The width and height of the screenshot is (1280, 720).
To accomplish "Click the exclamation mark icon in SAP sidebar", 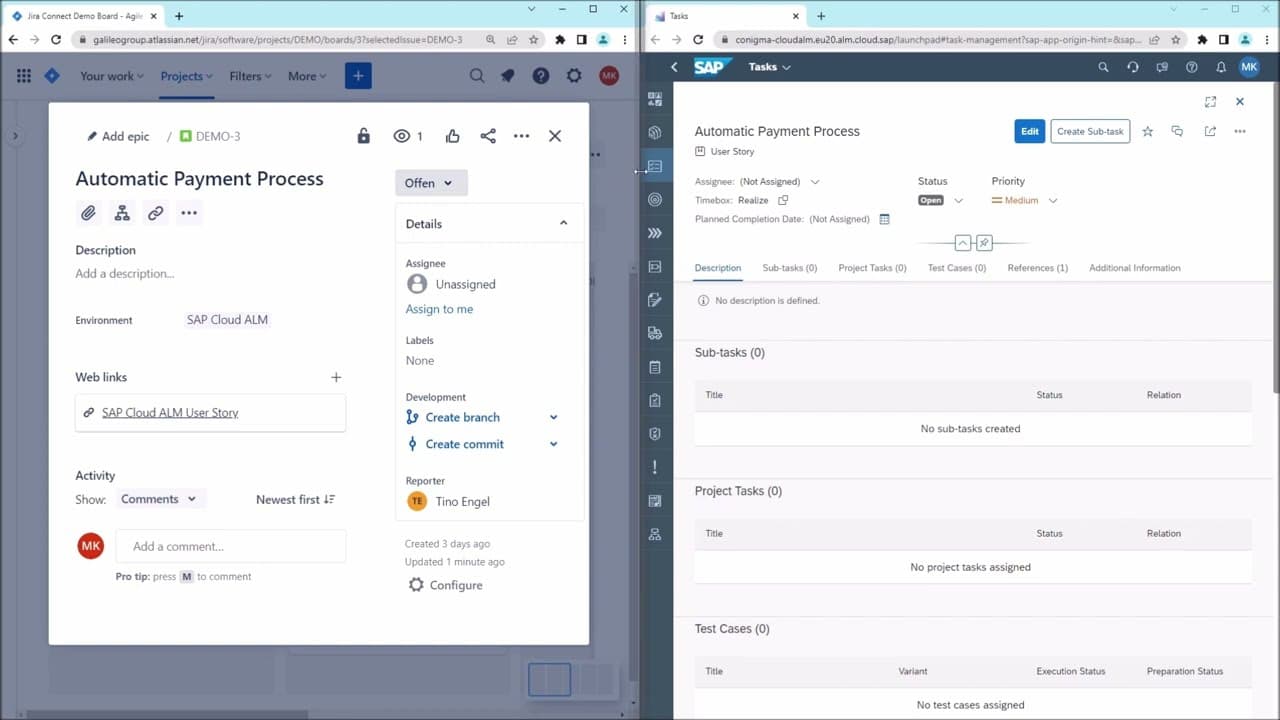I will (x=655, y=467).
